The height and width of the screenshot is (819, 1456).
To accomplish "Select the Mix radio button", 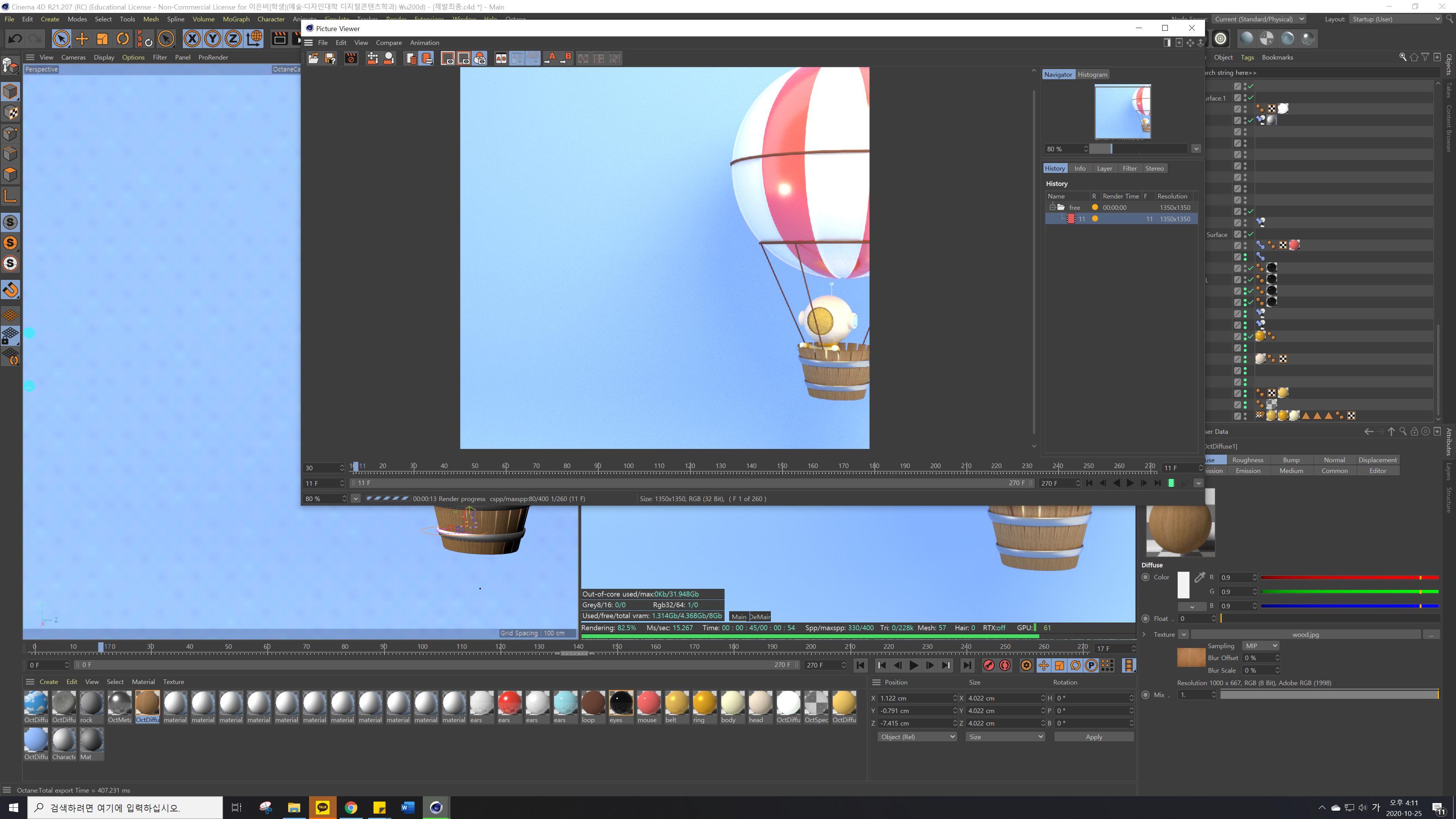I will pos(1145,695).
